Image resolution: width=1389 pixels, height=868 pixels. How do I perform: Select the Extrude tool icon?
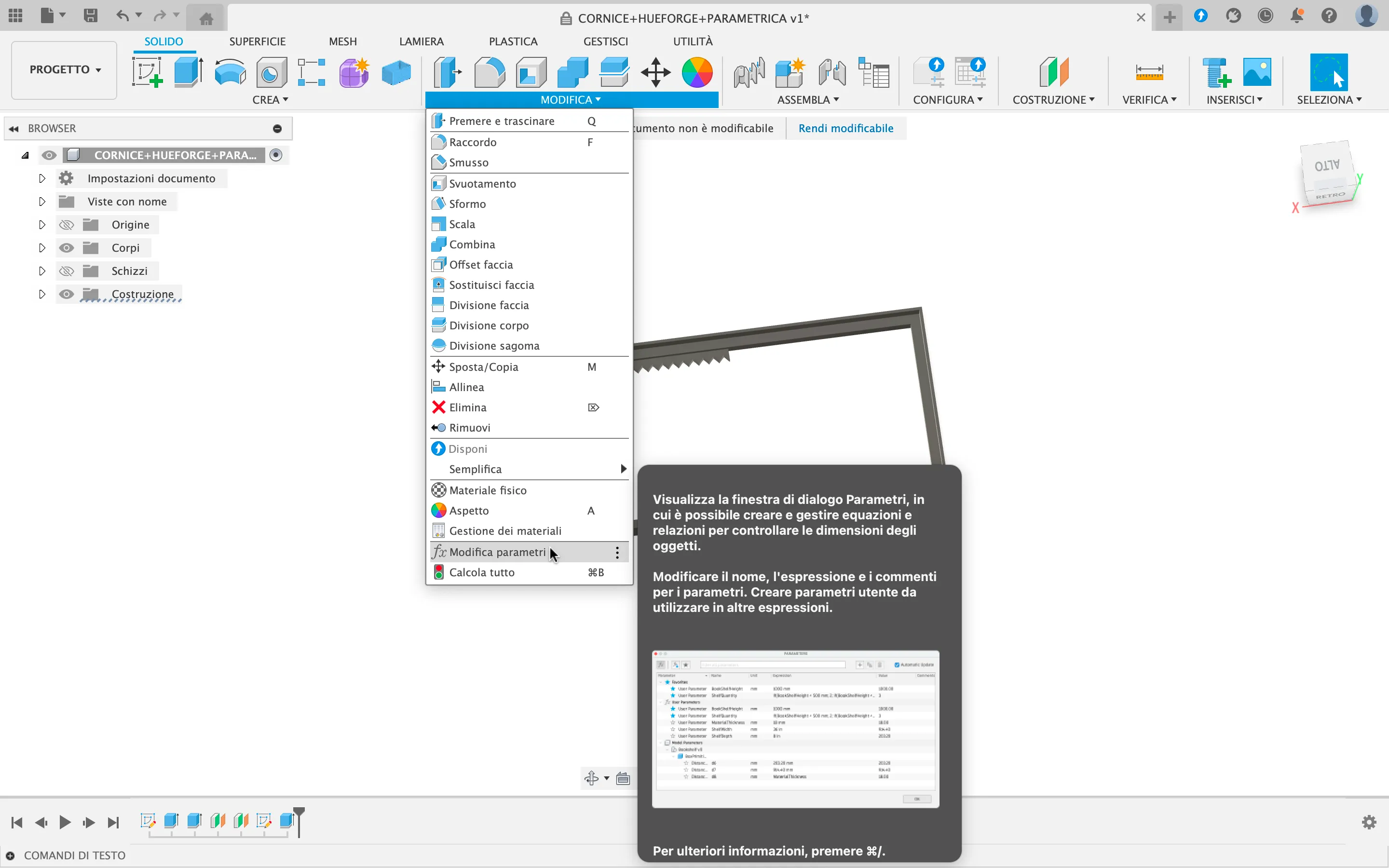point(188,73)
